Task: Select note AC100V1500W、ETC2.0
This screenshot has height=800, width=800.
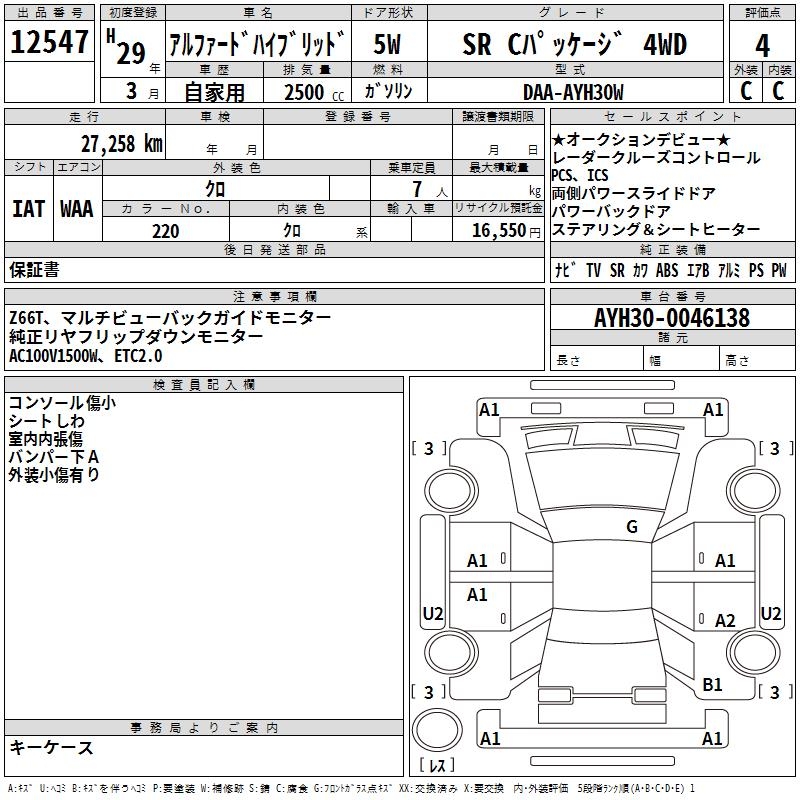Action: pyautogui.click(x=86, y=355)
